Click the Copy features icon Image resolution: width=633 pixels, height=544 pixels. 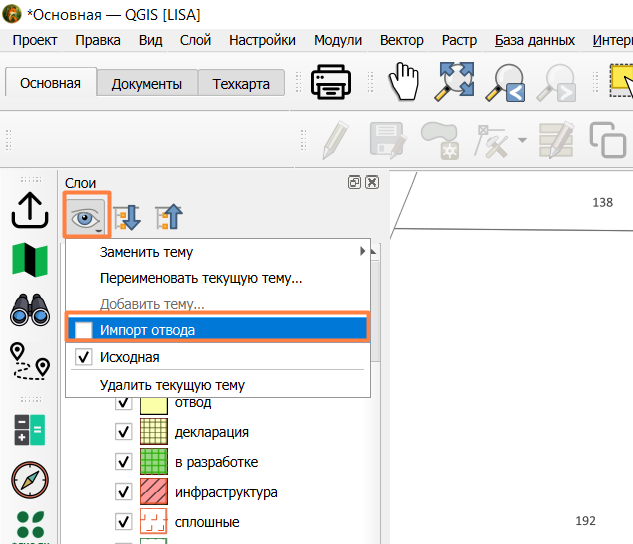click(x=608, y=140)
